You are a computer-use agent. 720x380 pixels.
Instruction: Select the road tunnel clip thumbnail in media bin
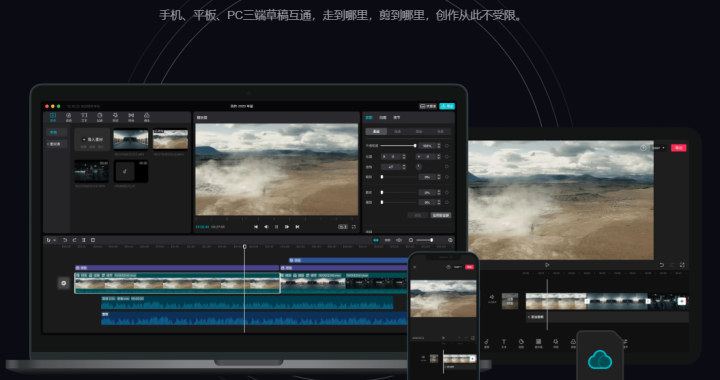[131, 140]
